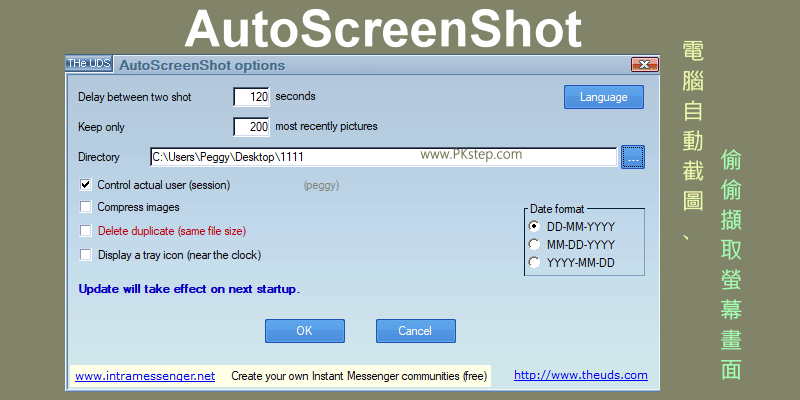
Task: Click the 'most recently pictures' text
Action: coord(327,126)
